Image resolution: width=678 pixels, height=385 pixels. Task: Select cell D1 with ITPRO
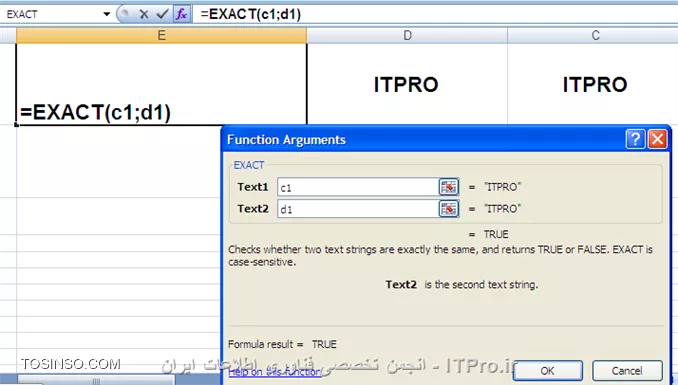pos(407,84)
